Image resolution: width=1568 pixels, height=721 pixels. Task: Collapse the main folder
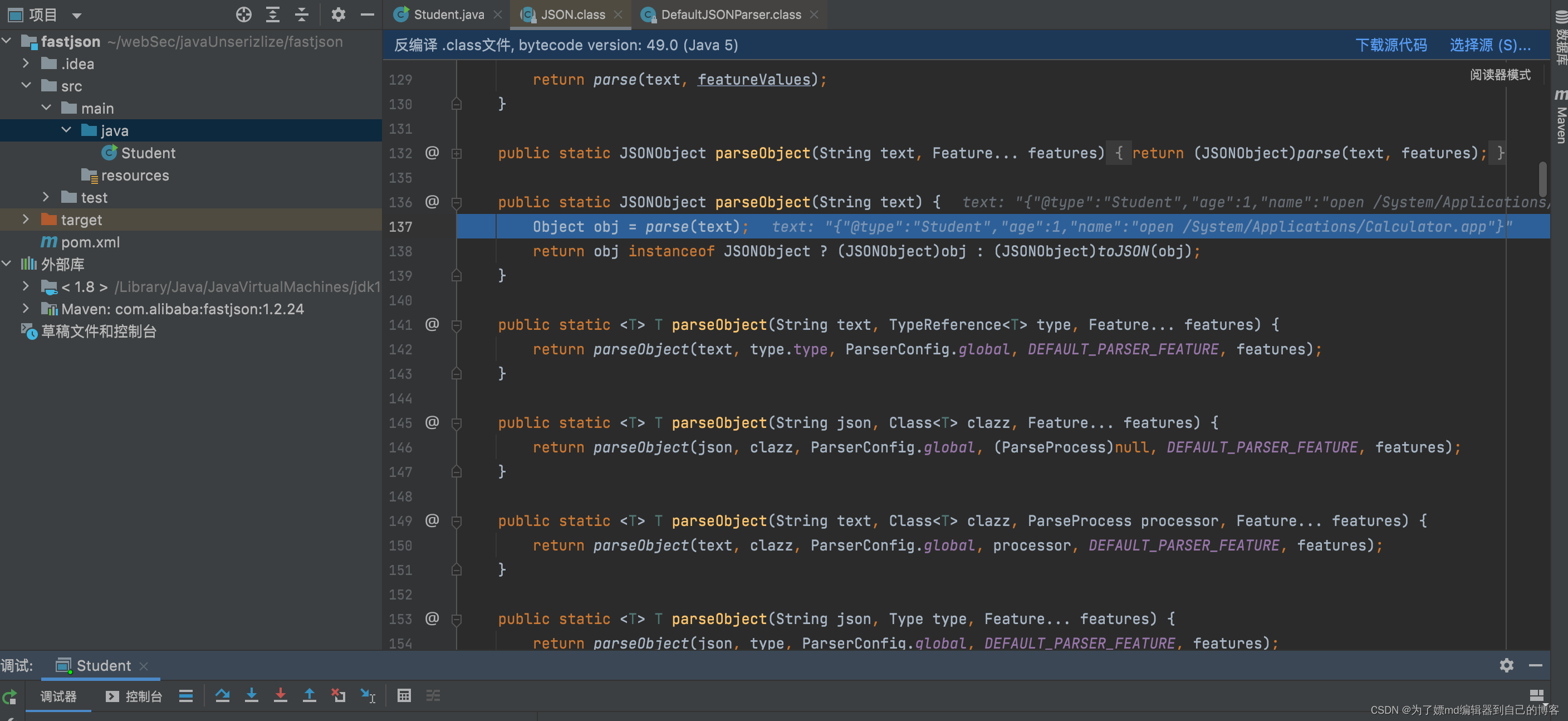[x=46, y=108]
